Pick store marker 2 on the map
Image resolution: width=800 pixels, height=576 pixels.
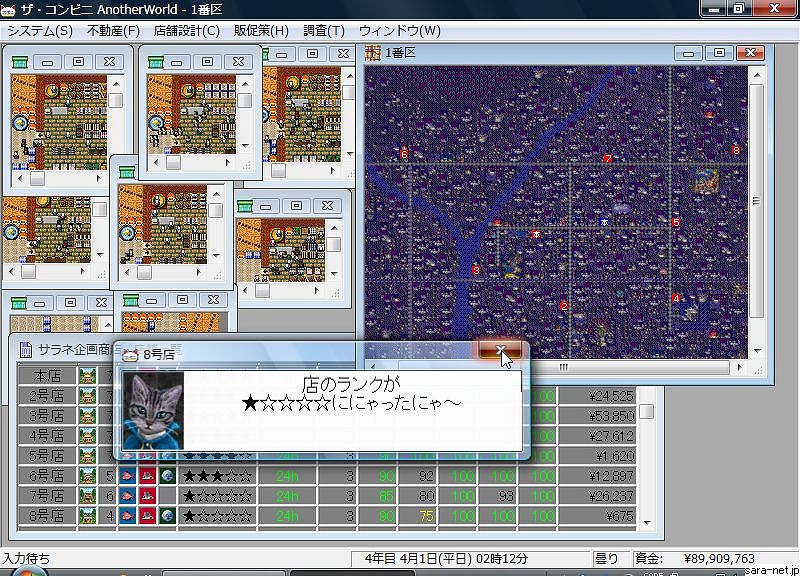tap(564, 306)
